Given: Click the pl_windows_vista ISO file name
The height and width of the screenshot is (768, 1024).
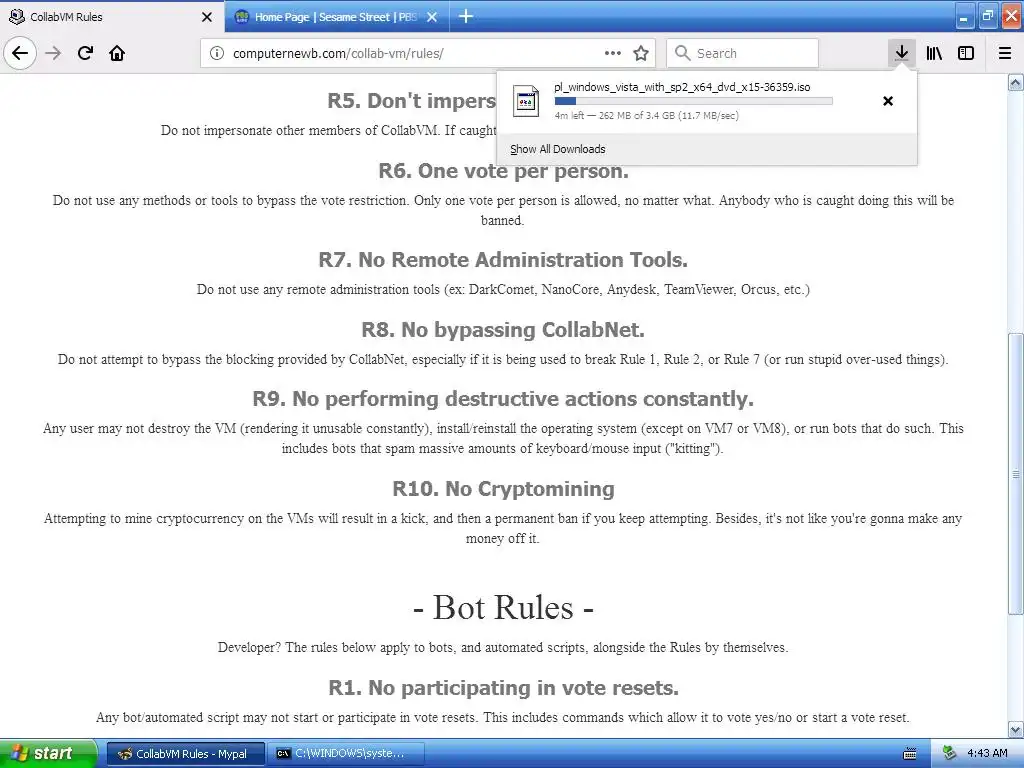Looking at the screenshot, I should tap(682, 87).
